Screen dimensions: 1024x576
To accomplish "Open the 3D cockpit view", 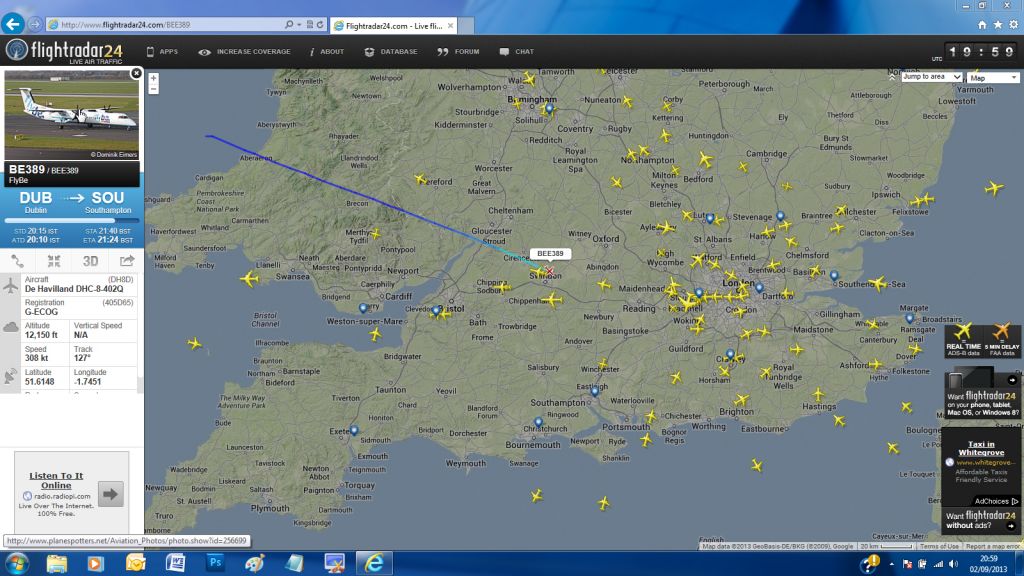I will (x=90, y=261).
